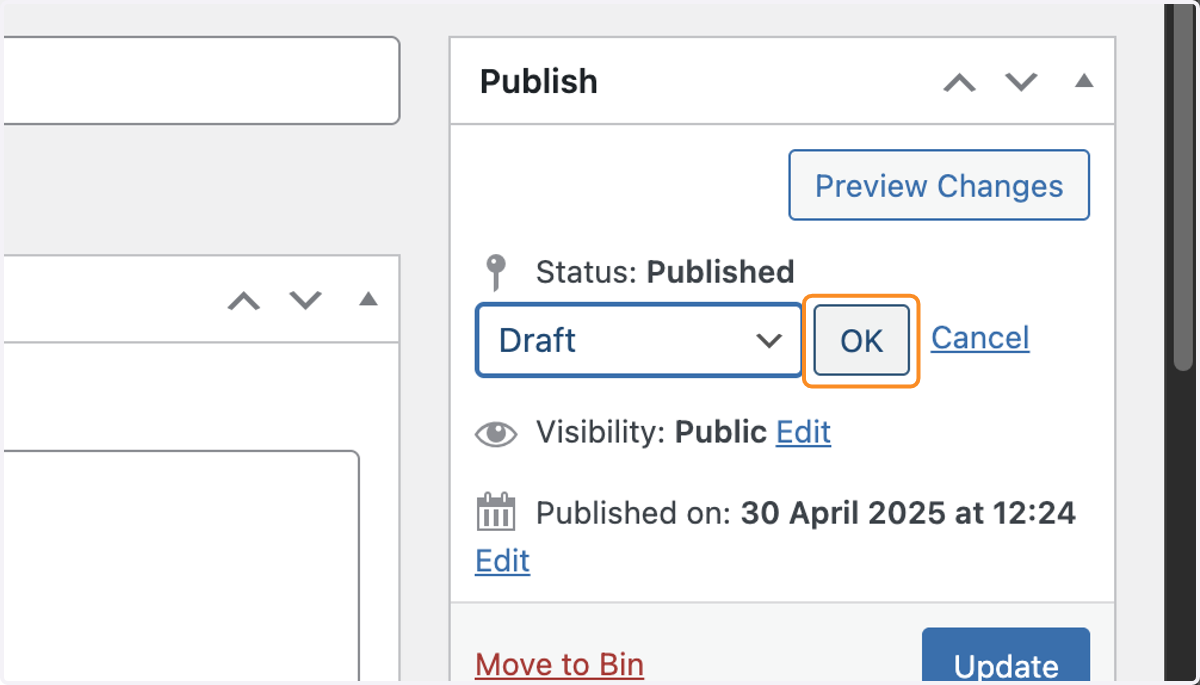The image size is (1200, 685).
Task: Open the Draft status dropdown
Action: pos(639,340)
